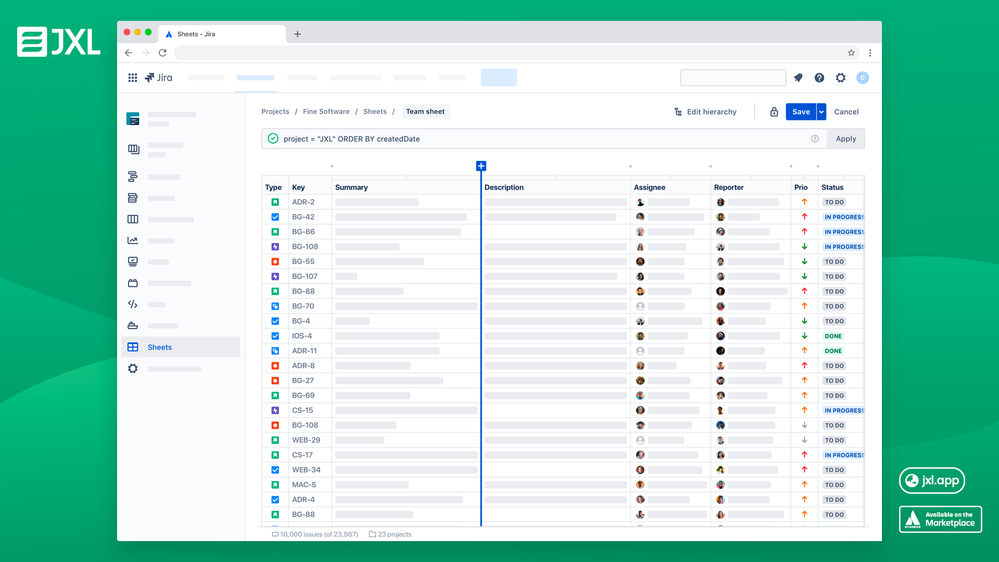Open the Sheets breadcrumb link
Viewport: 999px width, 562px height.
(x=375, y=112)
